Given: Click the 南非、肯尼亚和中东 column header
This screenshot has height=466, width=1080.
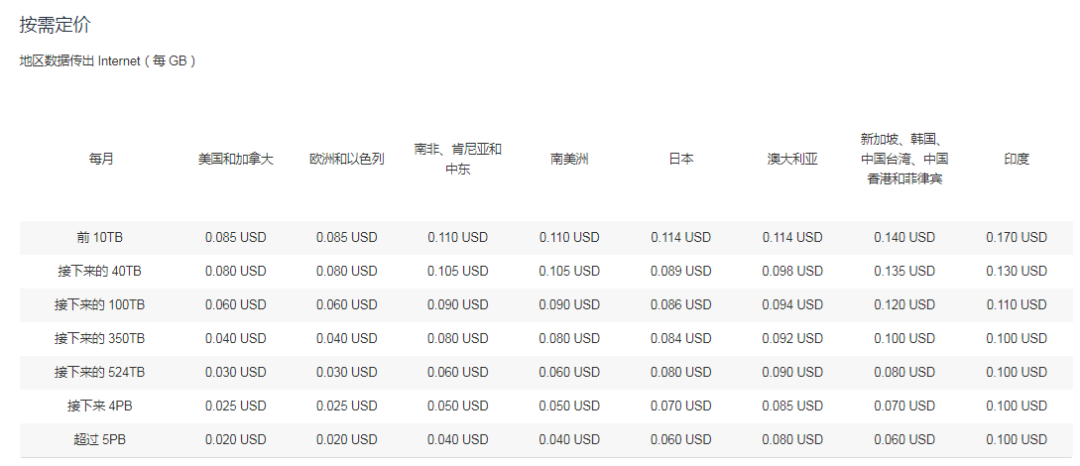Looking at the screenshot, I should pyautogui.click(x=457, y=159).
